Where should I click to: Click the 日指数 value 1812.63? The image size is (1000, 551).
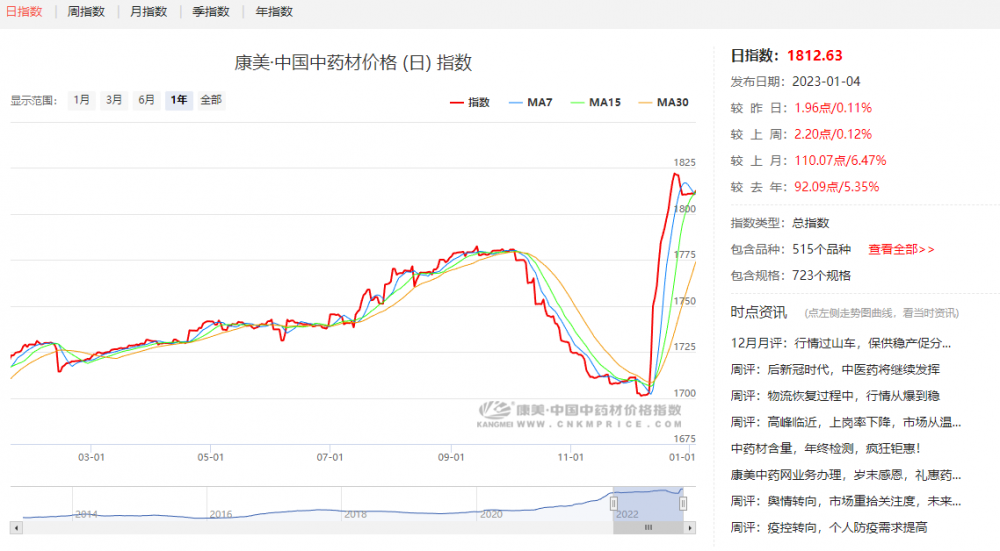tap(814, 55)
